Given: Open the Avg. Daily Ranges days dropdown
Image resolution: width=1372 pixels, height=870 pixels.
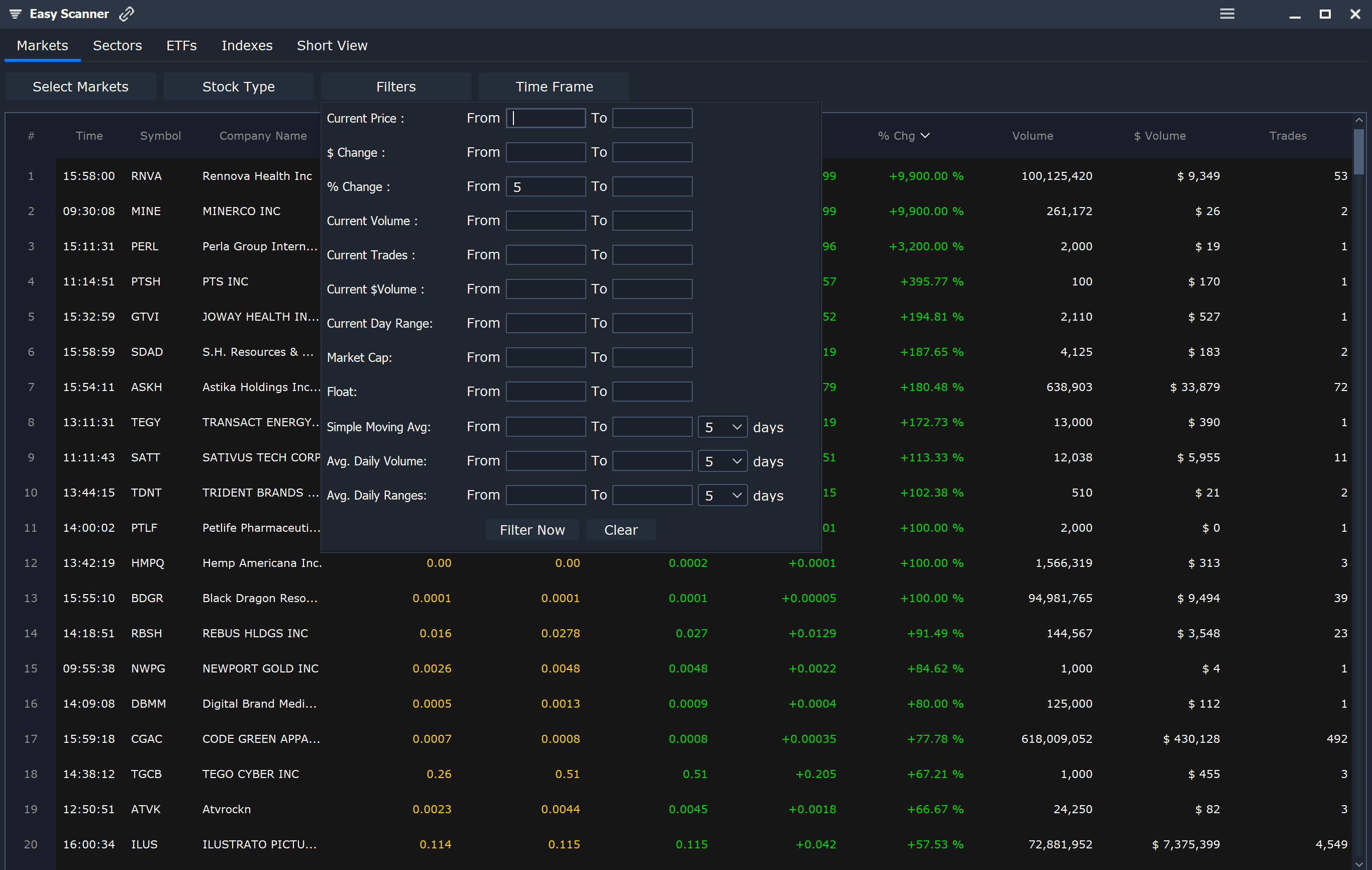Looking at the screenshot, I should coord(722,495).
